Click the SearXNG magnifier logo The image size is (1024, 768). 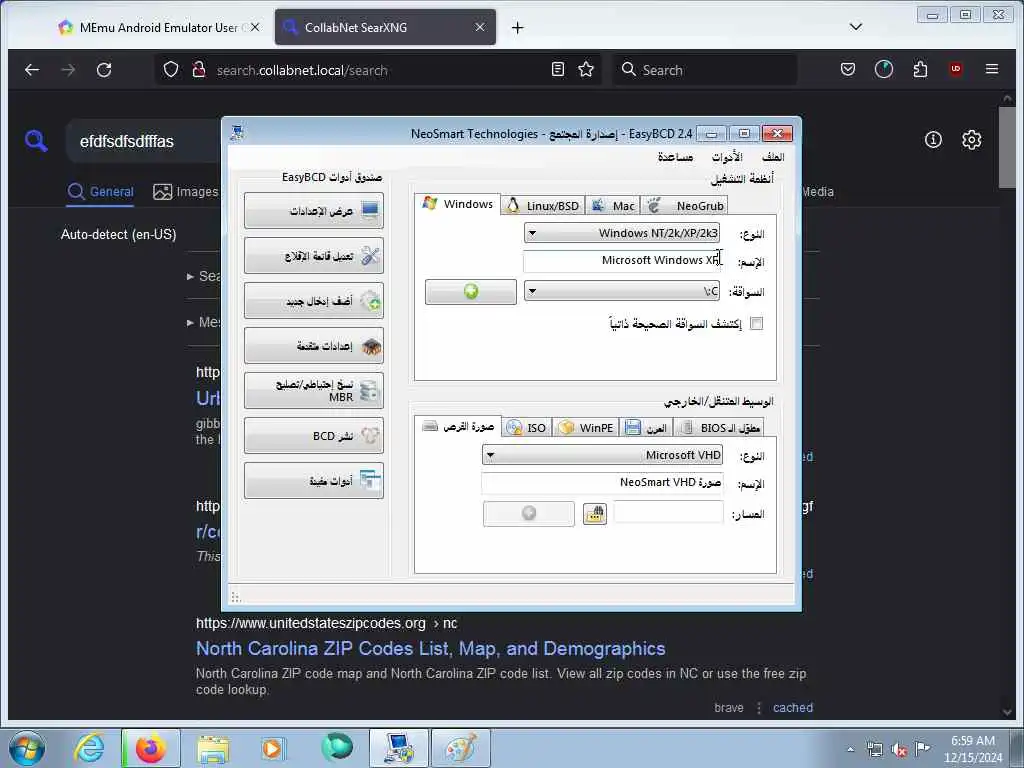36,140
